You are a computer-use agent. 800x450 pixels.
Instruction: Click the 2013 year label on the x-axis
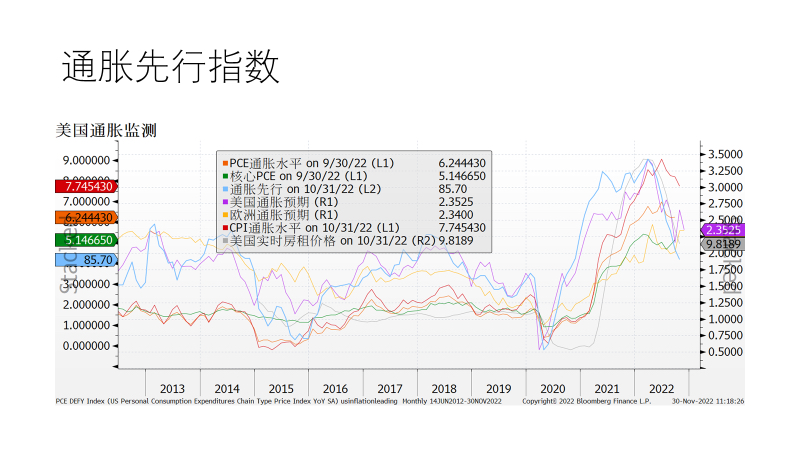pyautogui.click(x=172, y=388)
